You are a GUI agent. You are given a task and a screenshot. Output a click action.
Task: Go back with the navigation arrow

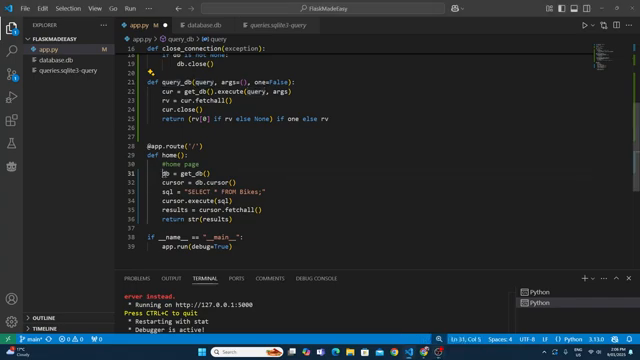[178, 9]
